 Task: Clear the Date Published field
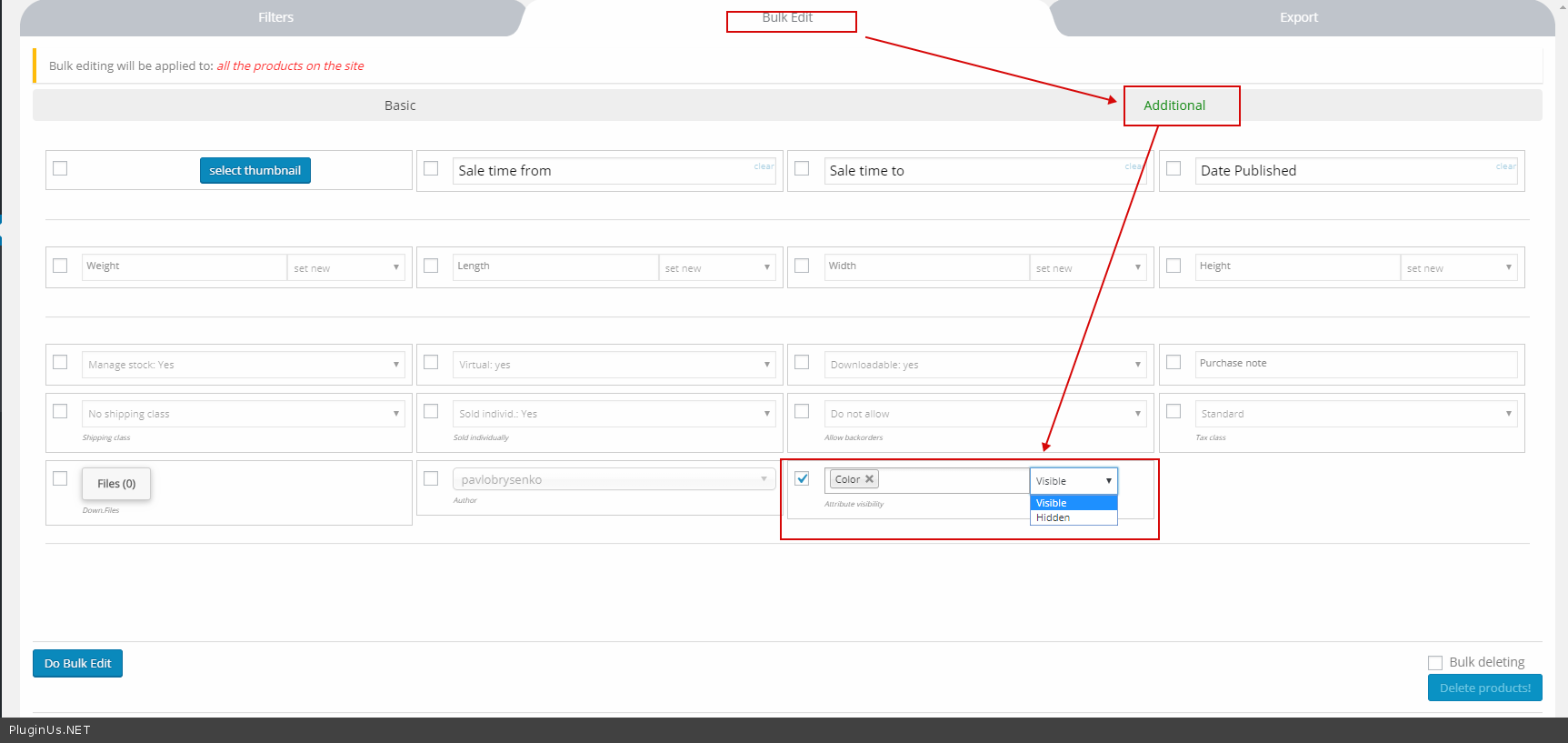1505,166
